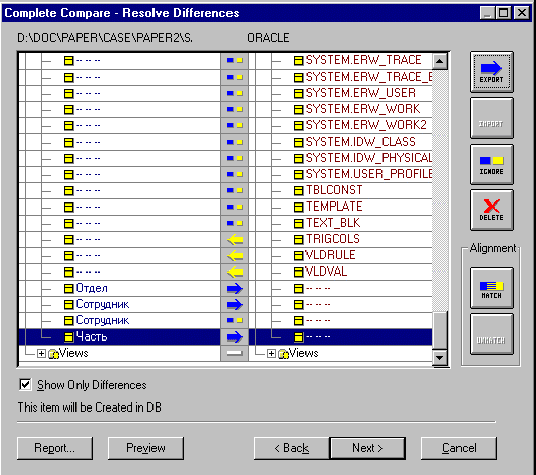Image resolution: width=536 pixels, height=475 pixels.
Task: Click blue export arrow for upper Сотрудник
Action: [235, 304]
